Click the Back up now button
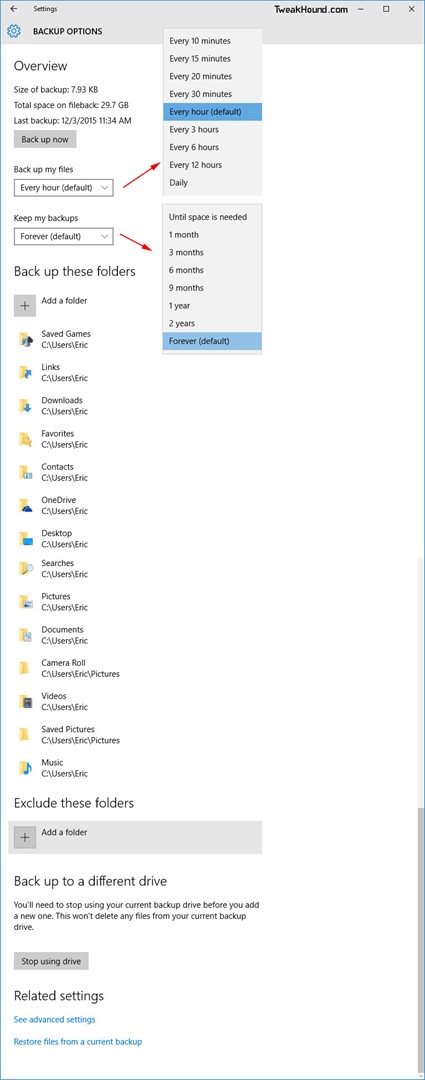Screen dimensions: 425x1080 point(45,139)
